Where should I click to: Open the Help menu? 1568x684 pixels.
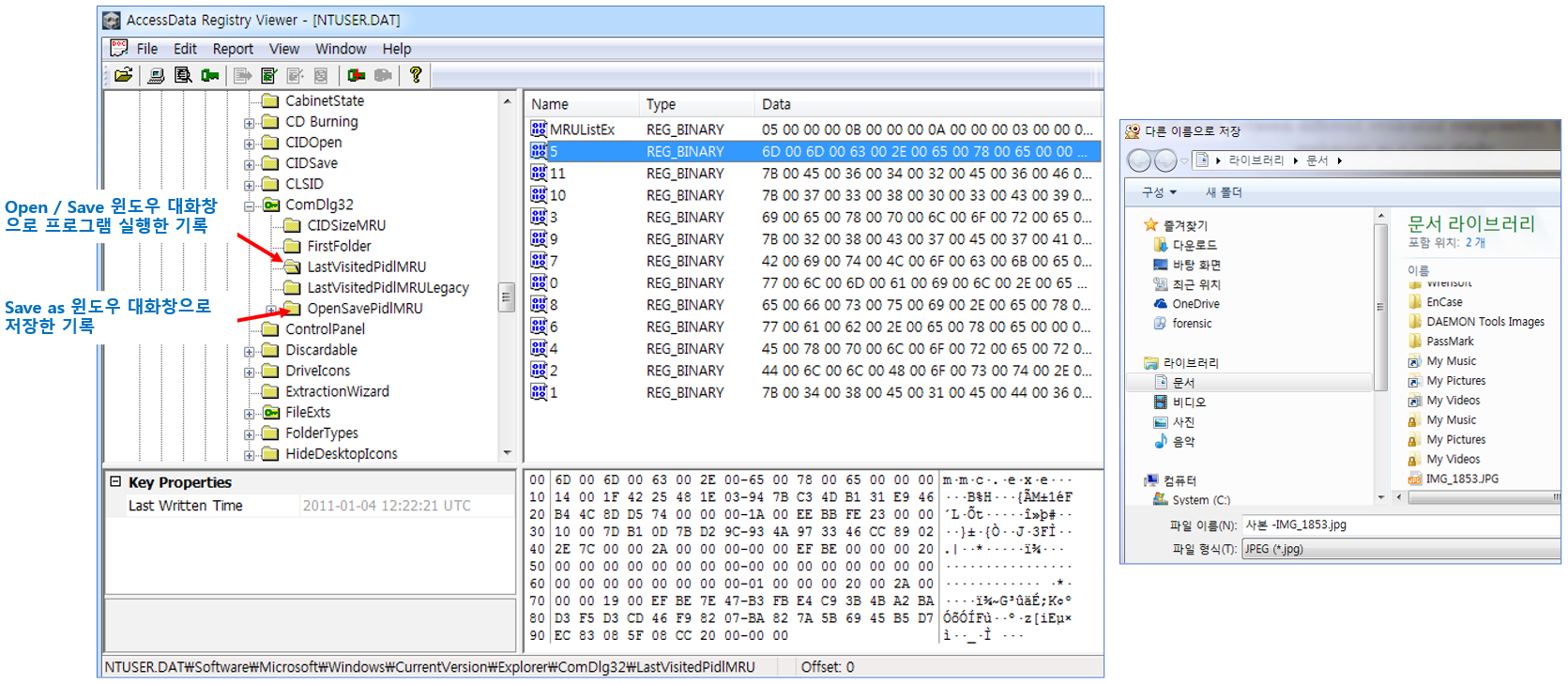pos(397,49)
